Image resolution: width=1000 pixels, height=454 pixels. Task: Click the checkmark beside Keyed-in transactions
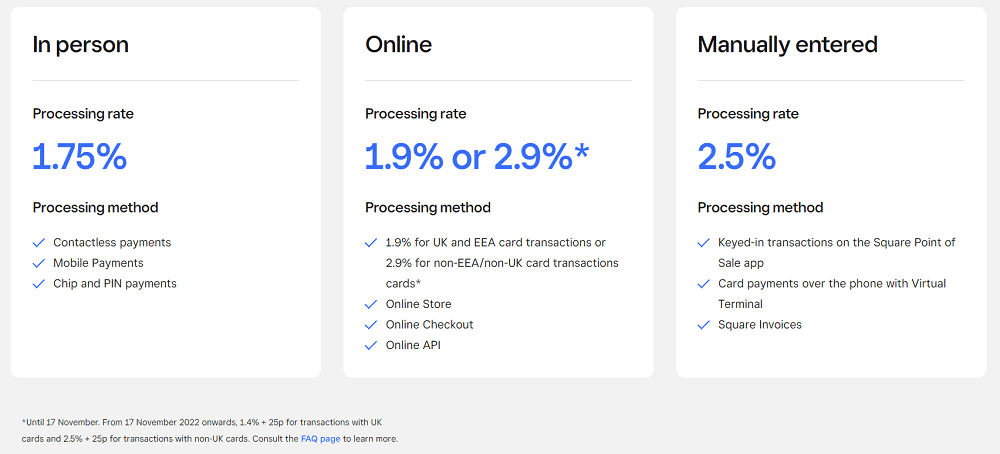(704, 243)
